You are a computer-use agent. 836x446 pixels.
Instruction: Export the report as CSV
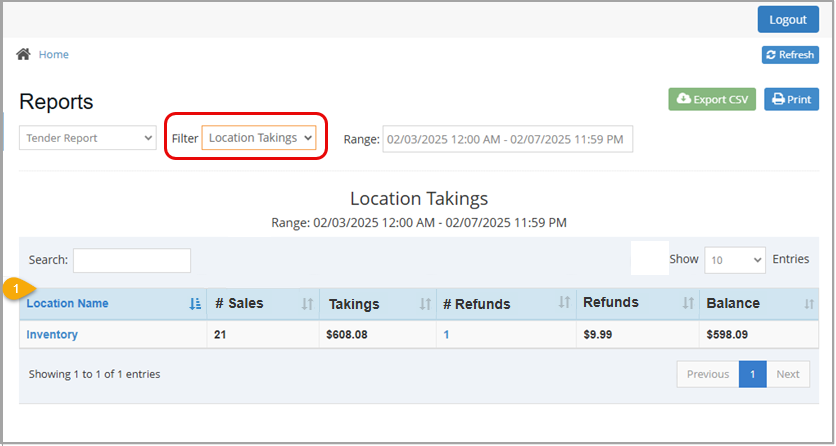tap(712, 99)
